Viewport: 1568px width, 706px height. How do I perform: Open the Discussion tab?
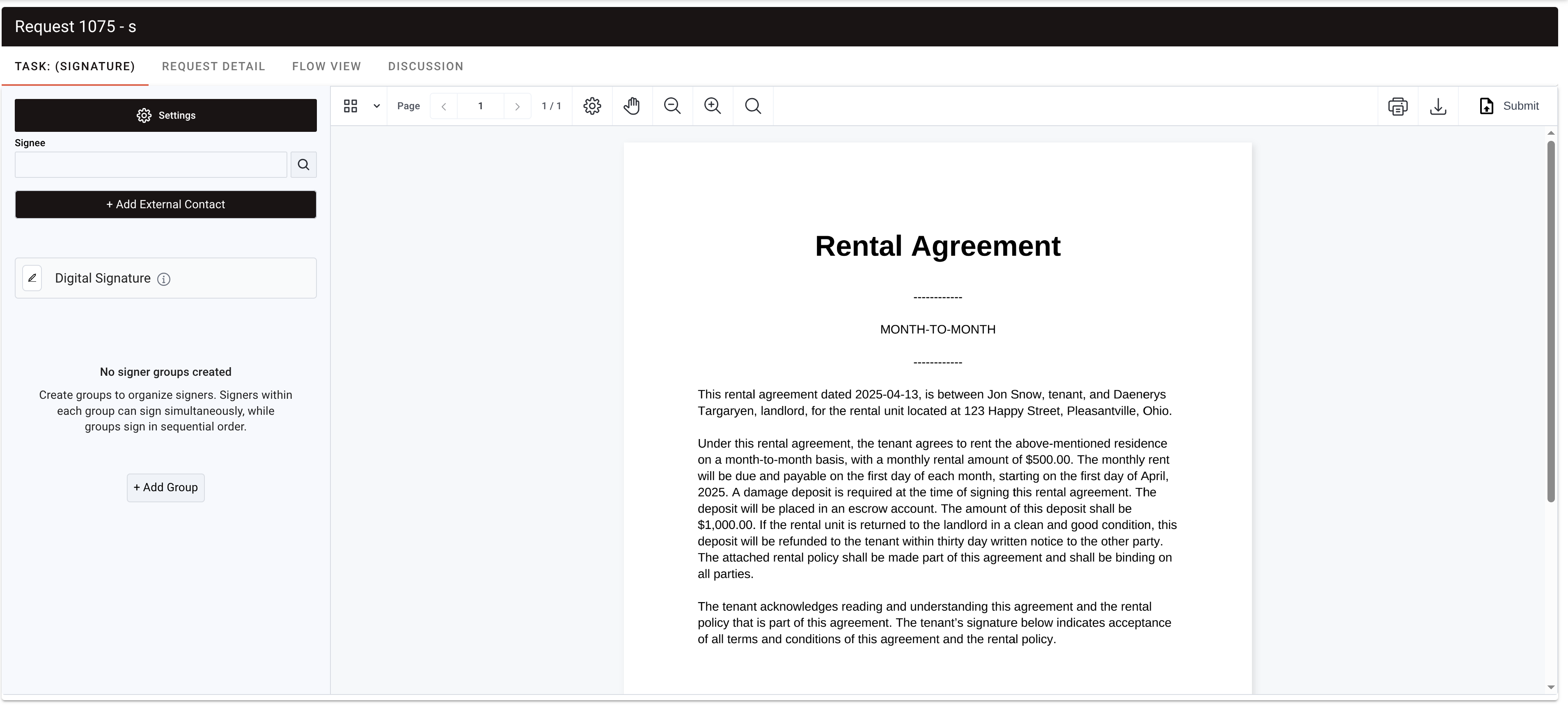click(425, 67)
